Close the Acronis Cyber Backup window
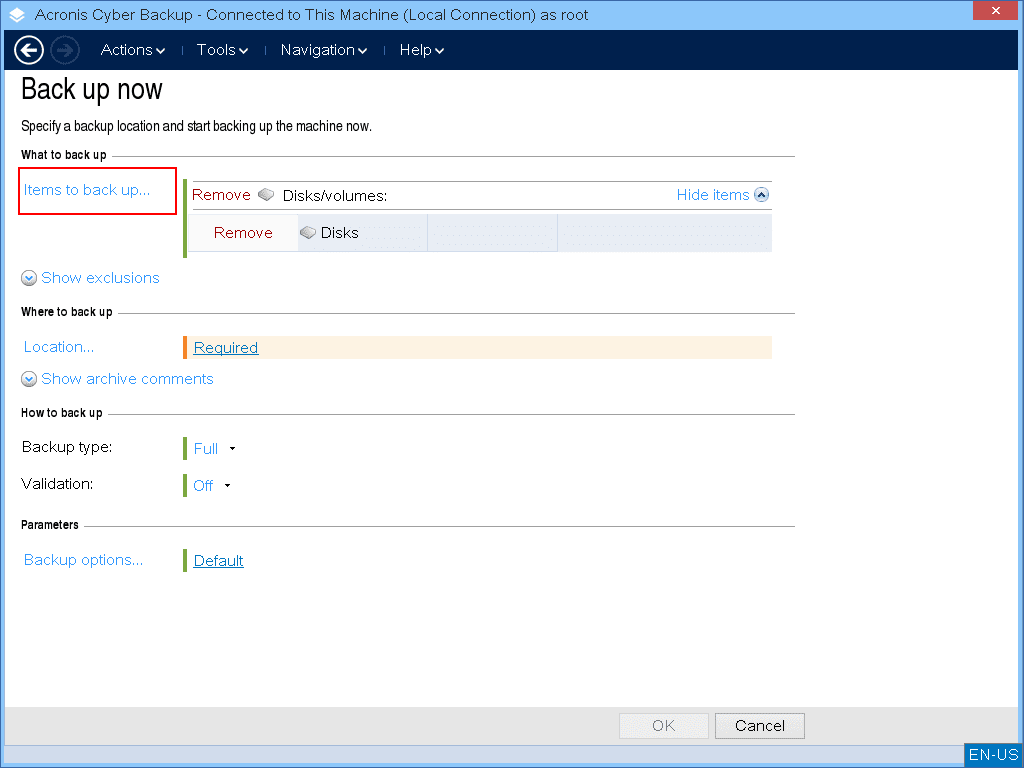 tap(995, 10)
